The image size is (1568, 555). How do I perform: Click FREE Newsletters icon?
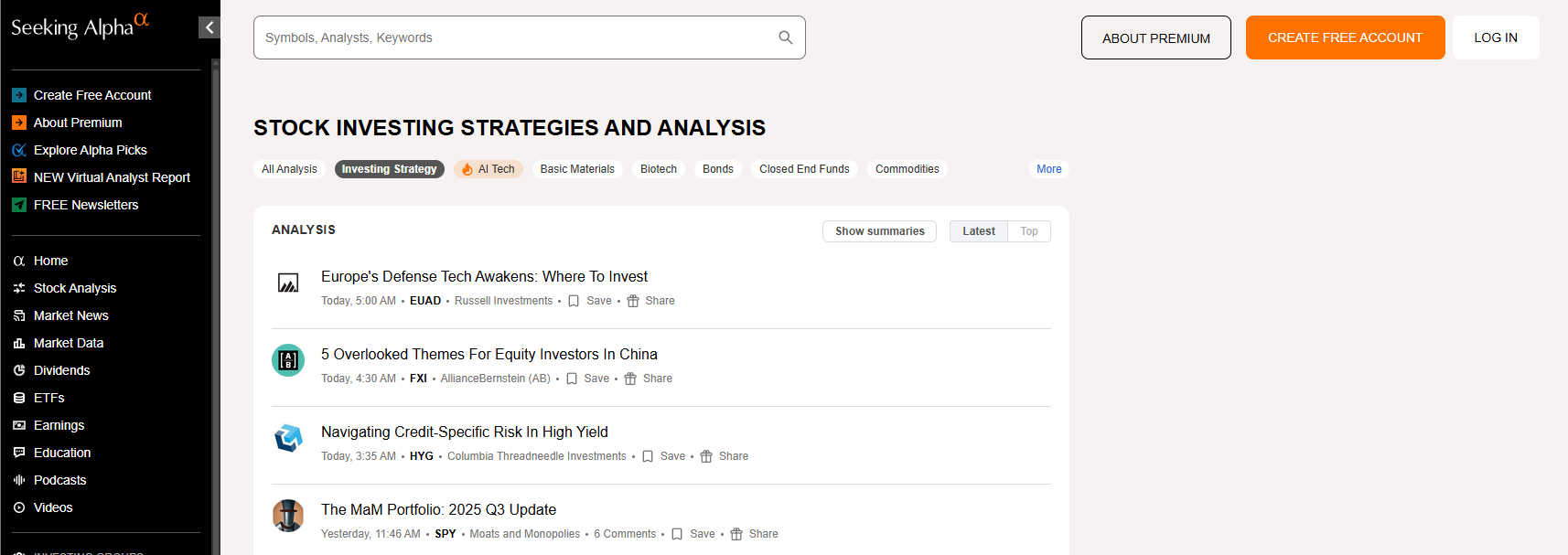tap(19, 205)
